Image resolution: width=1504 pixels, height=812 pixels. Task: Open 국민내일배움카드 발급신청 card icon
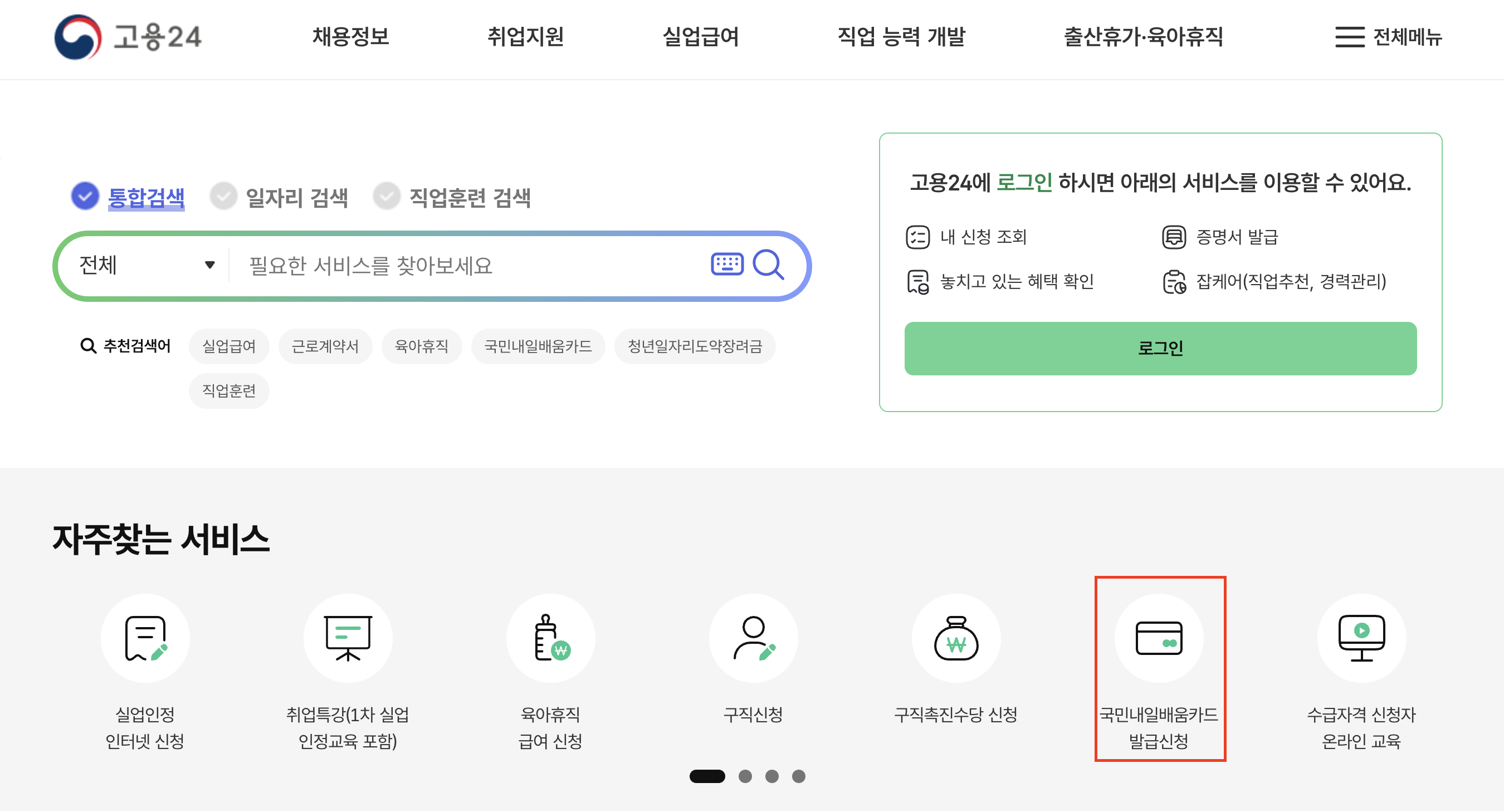pyautogui.click(x=1159, y=639)
